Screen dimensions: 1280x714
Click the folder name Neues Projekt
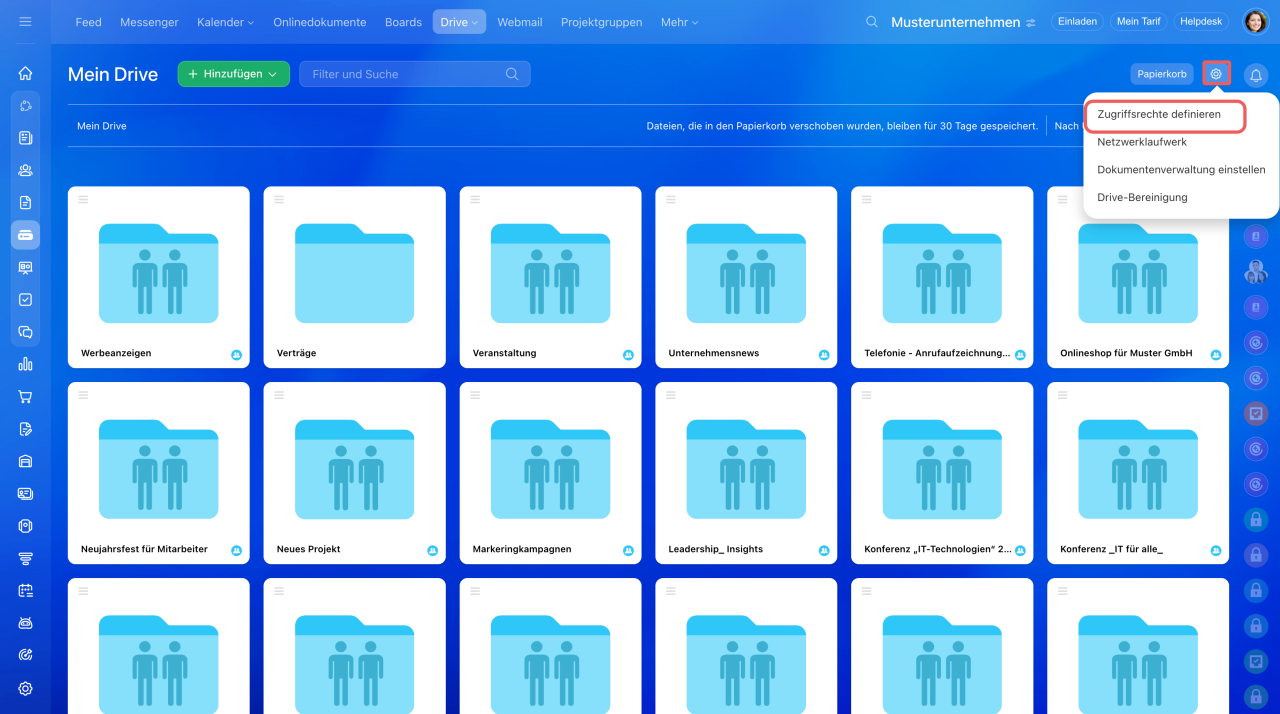click(309, 549)
